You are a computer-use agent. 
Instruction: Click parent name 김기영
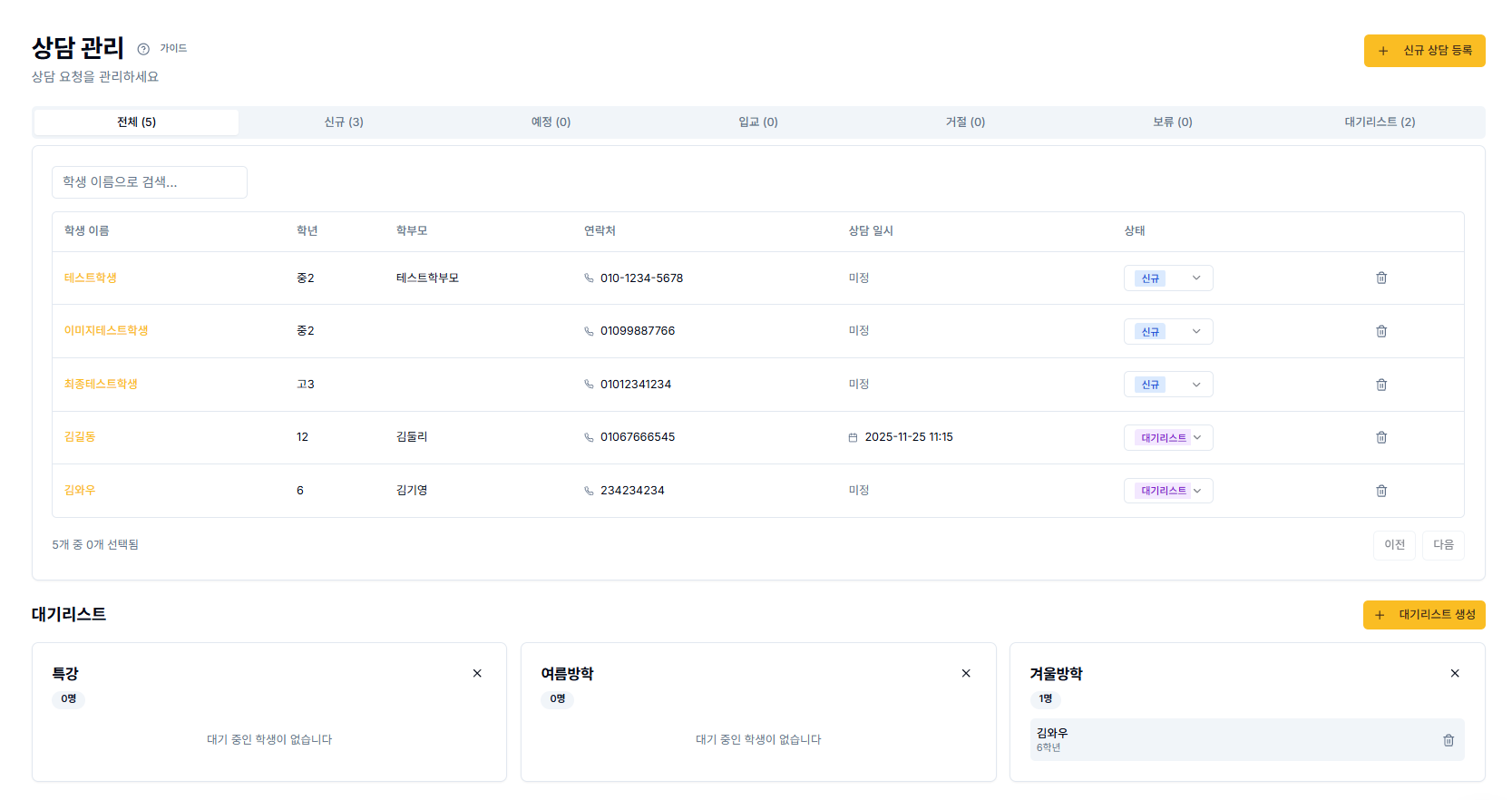tap(412, 491)
